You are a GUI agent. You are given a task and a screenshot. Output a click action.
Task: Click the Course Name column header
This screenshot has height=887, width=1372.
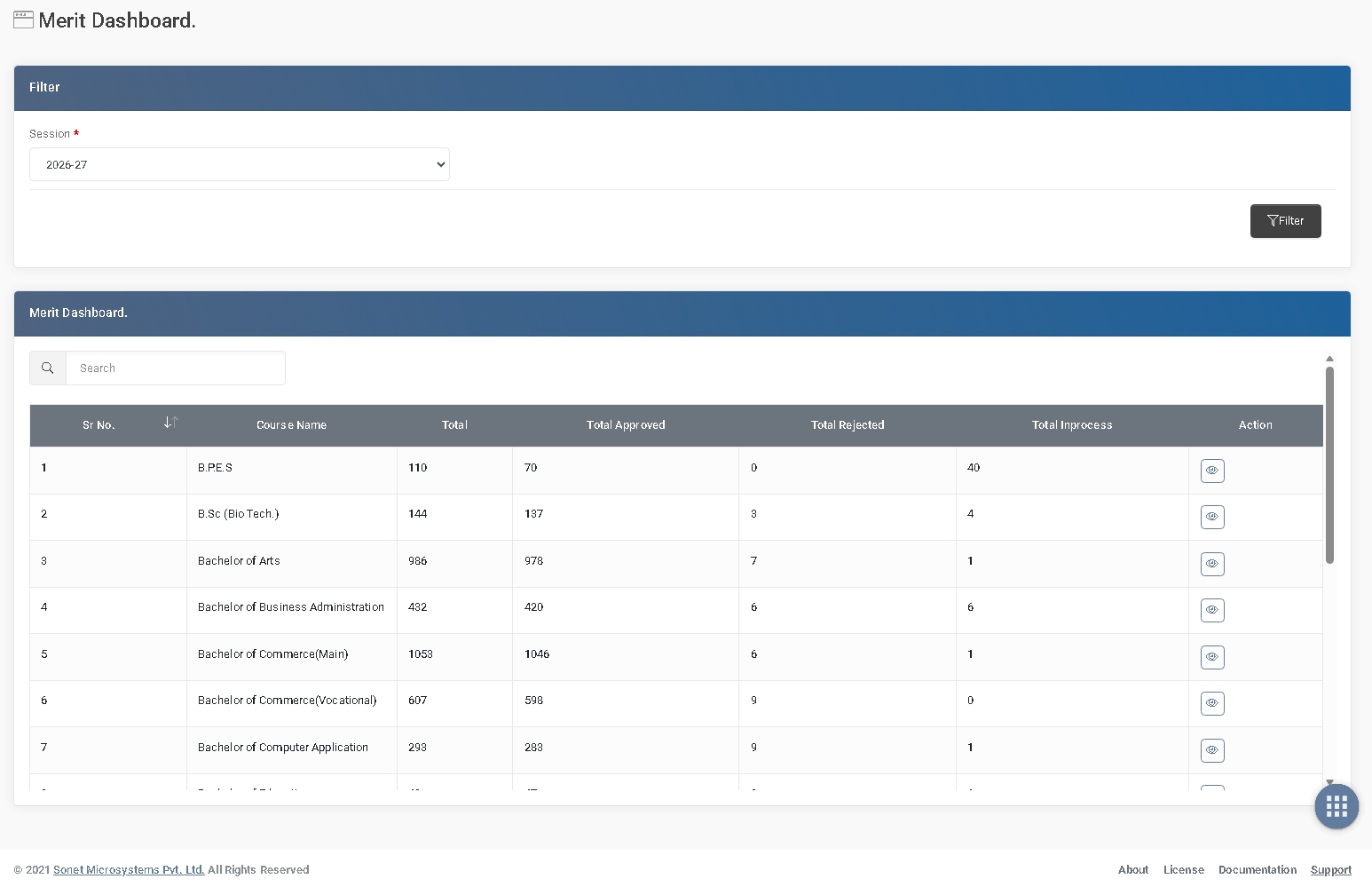tap(292, 425)
